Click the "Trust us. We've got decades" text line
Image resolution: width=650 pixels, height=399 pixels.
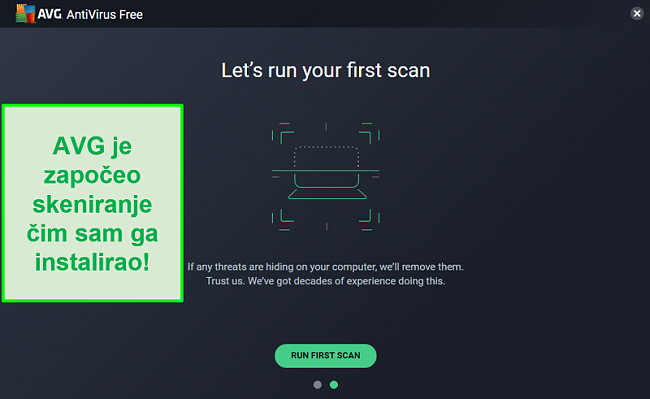point(325,281)
